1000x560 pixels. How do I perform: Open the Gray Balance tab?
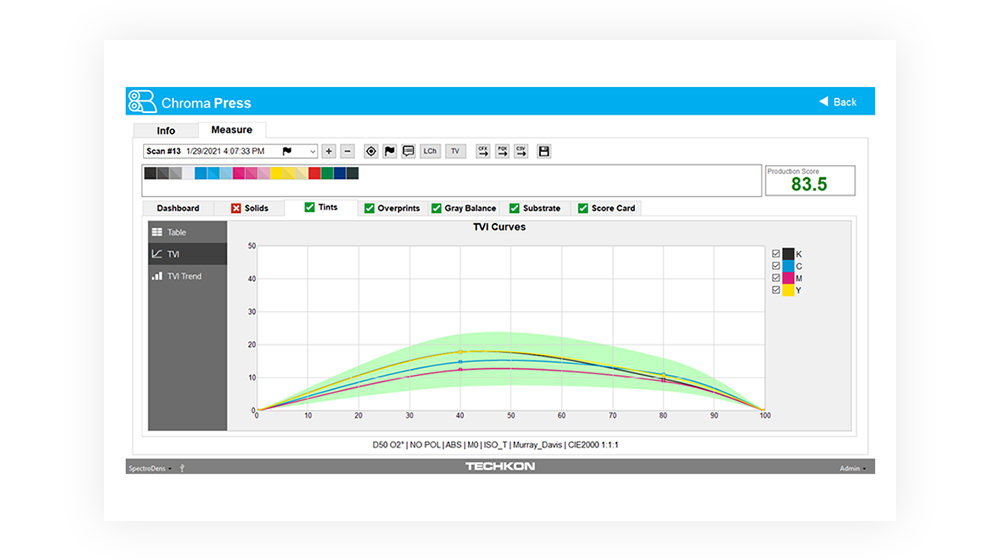464,208
